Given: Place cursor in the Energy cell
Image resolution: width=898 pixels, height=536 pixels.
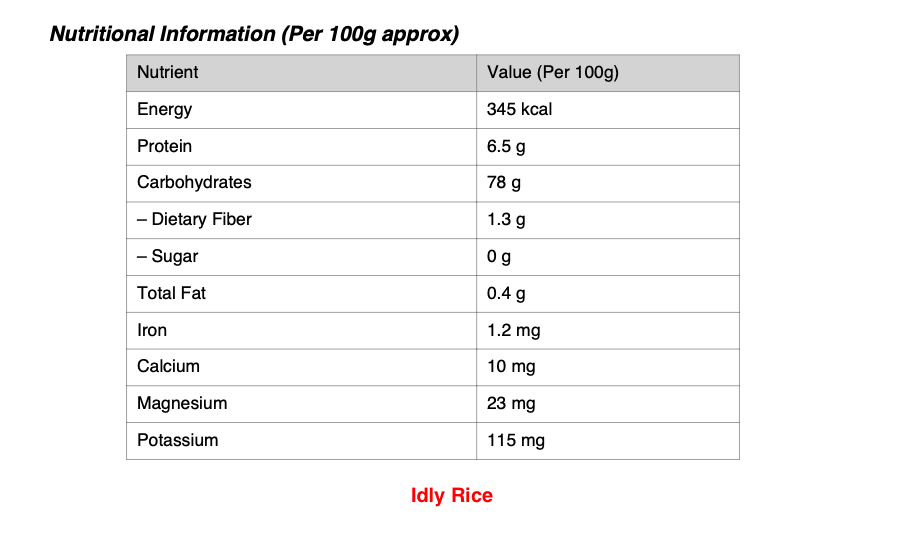Looking at the screenshot, I should [164, 109].
